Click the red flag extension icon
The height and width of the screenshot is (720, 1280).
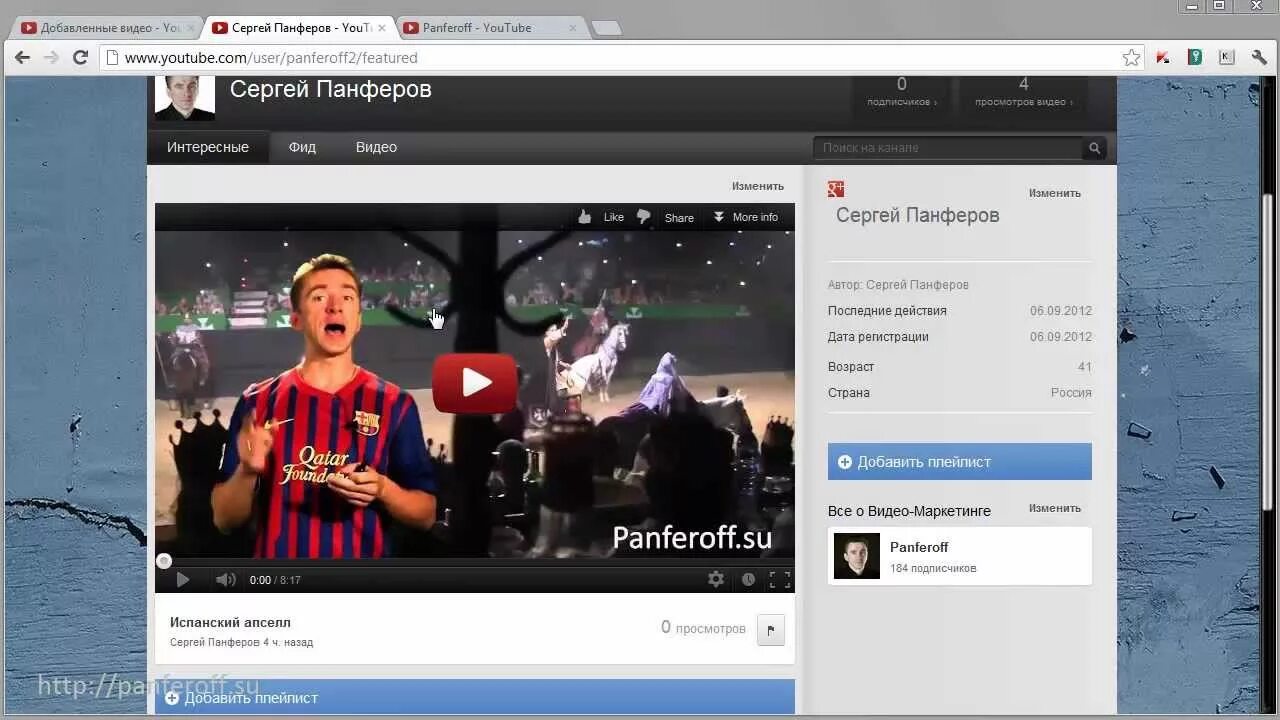[1163, 58]
